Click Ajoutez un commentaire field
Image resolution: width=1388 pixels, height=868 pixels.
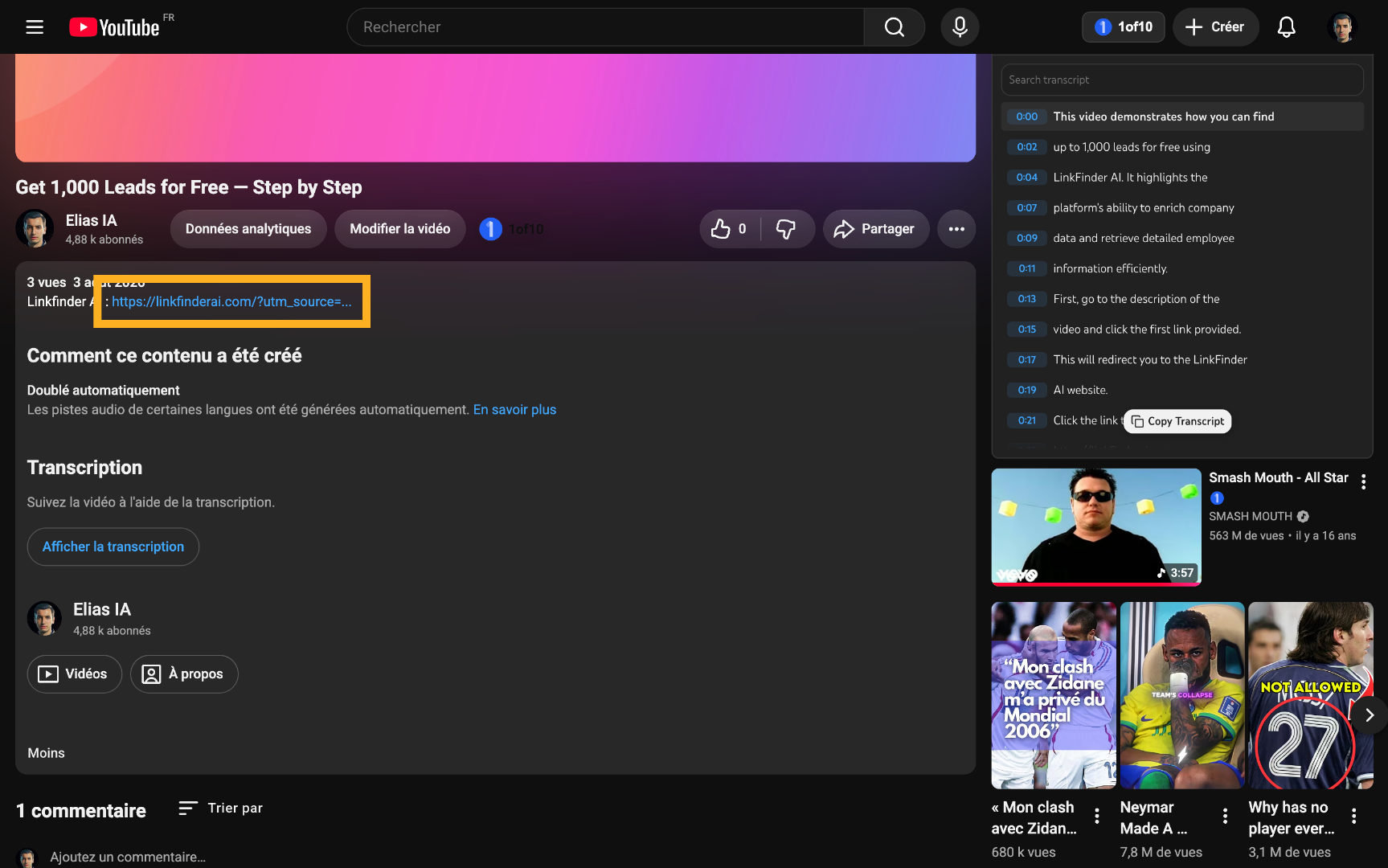point(128,858)
